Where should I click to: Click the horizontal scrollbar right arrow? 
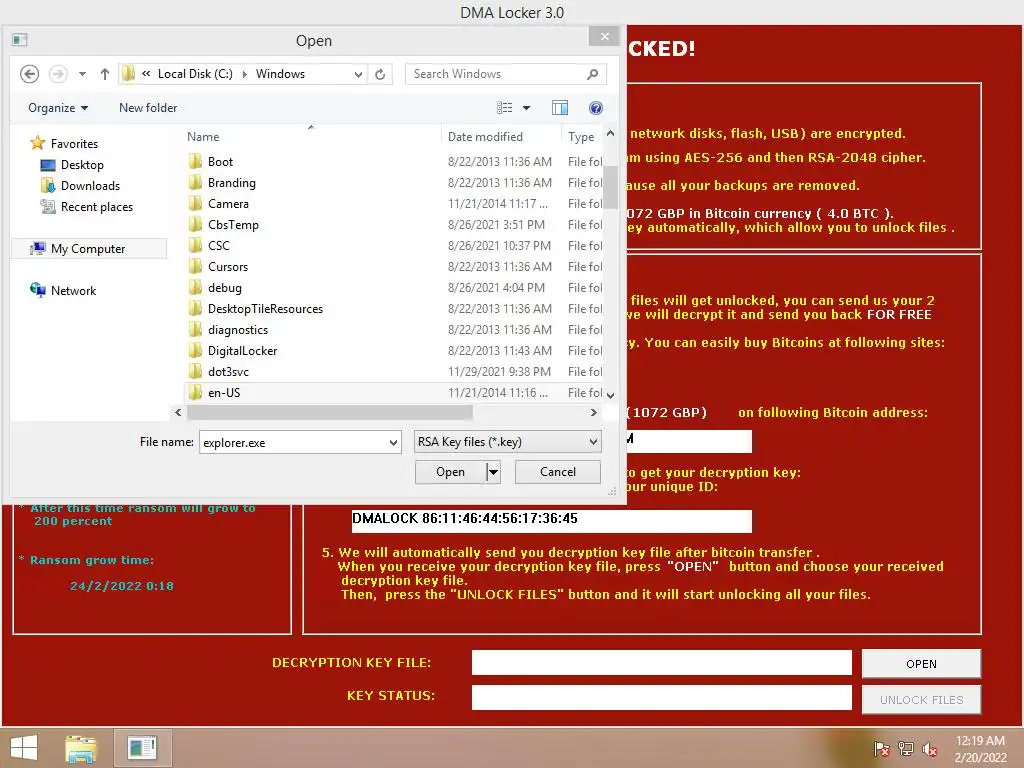[593, 412]
